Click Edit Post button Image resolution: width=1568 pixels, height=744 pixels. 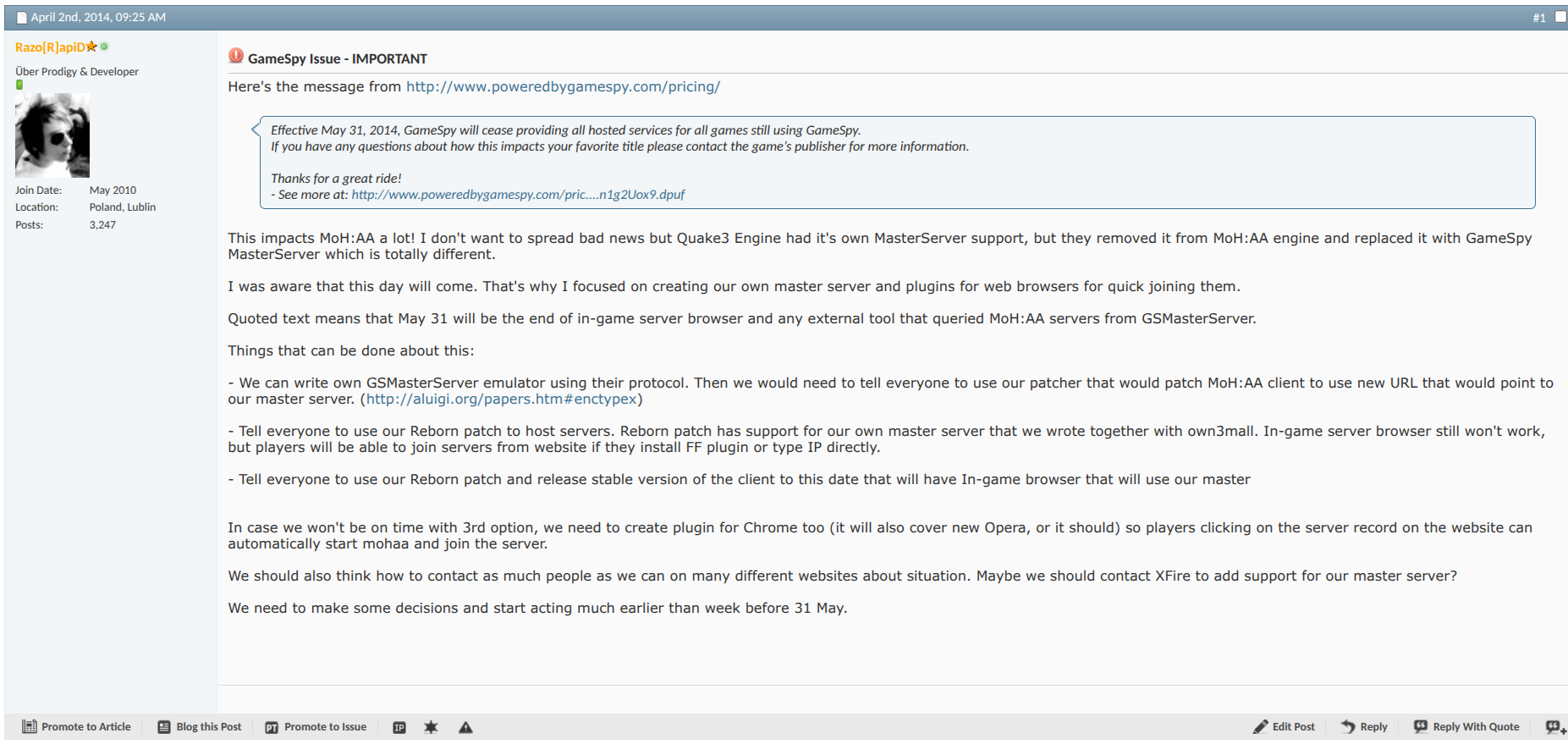click(x=1285, y=727)
